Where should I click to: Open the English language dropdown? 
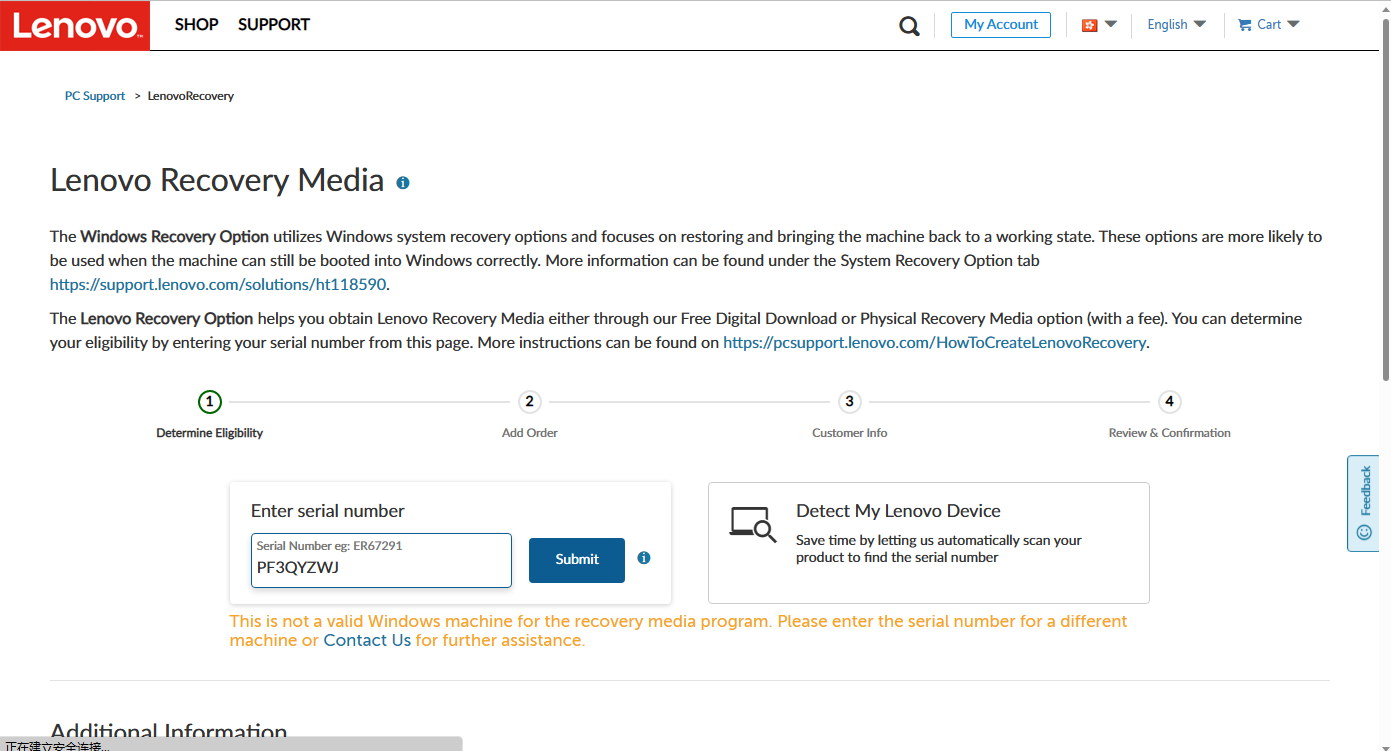pyautogui.click(x=1176, y=24)
